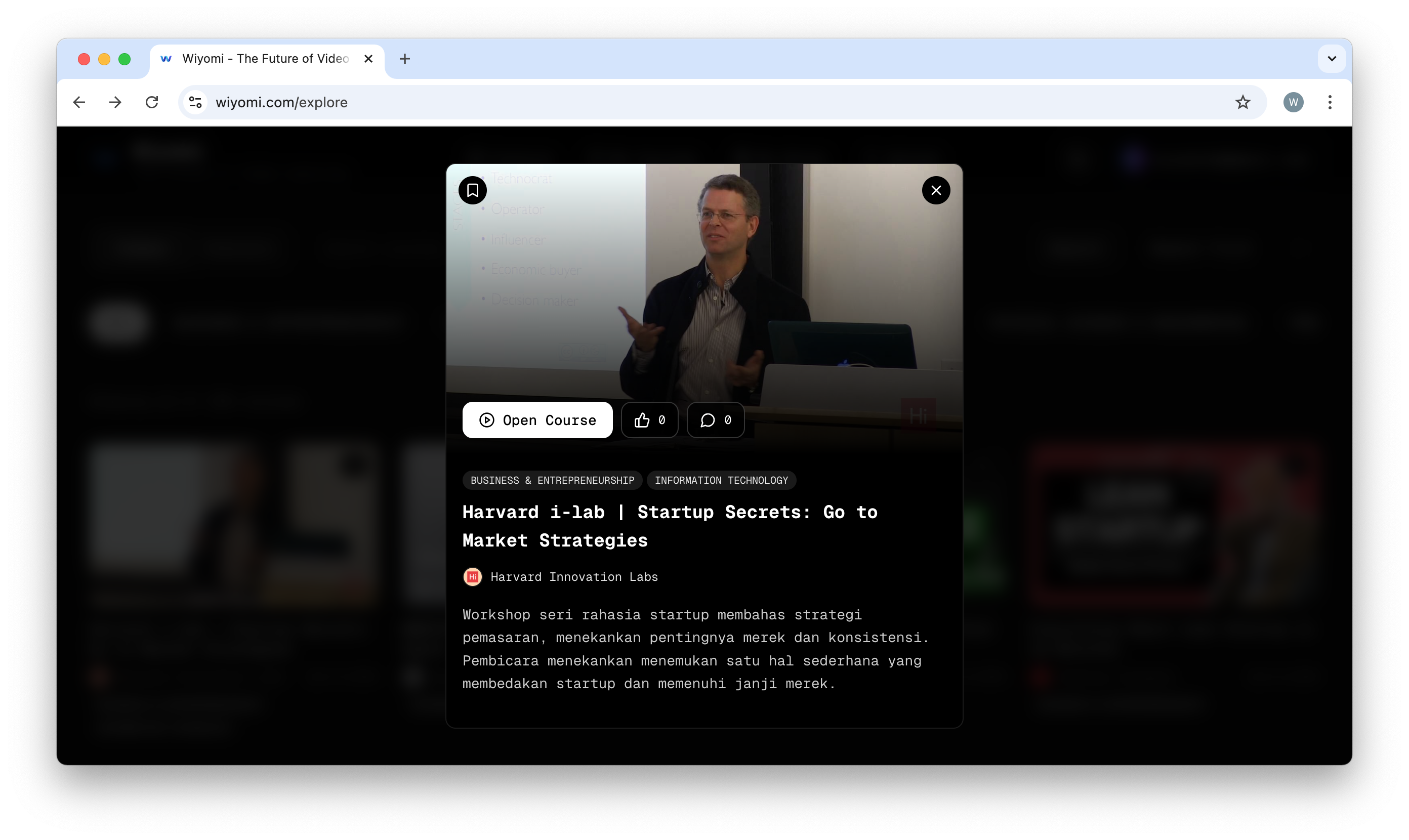Close the course modal with X
Screen dimensions: 1409x840
click(x=936, y=190)
